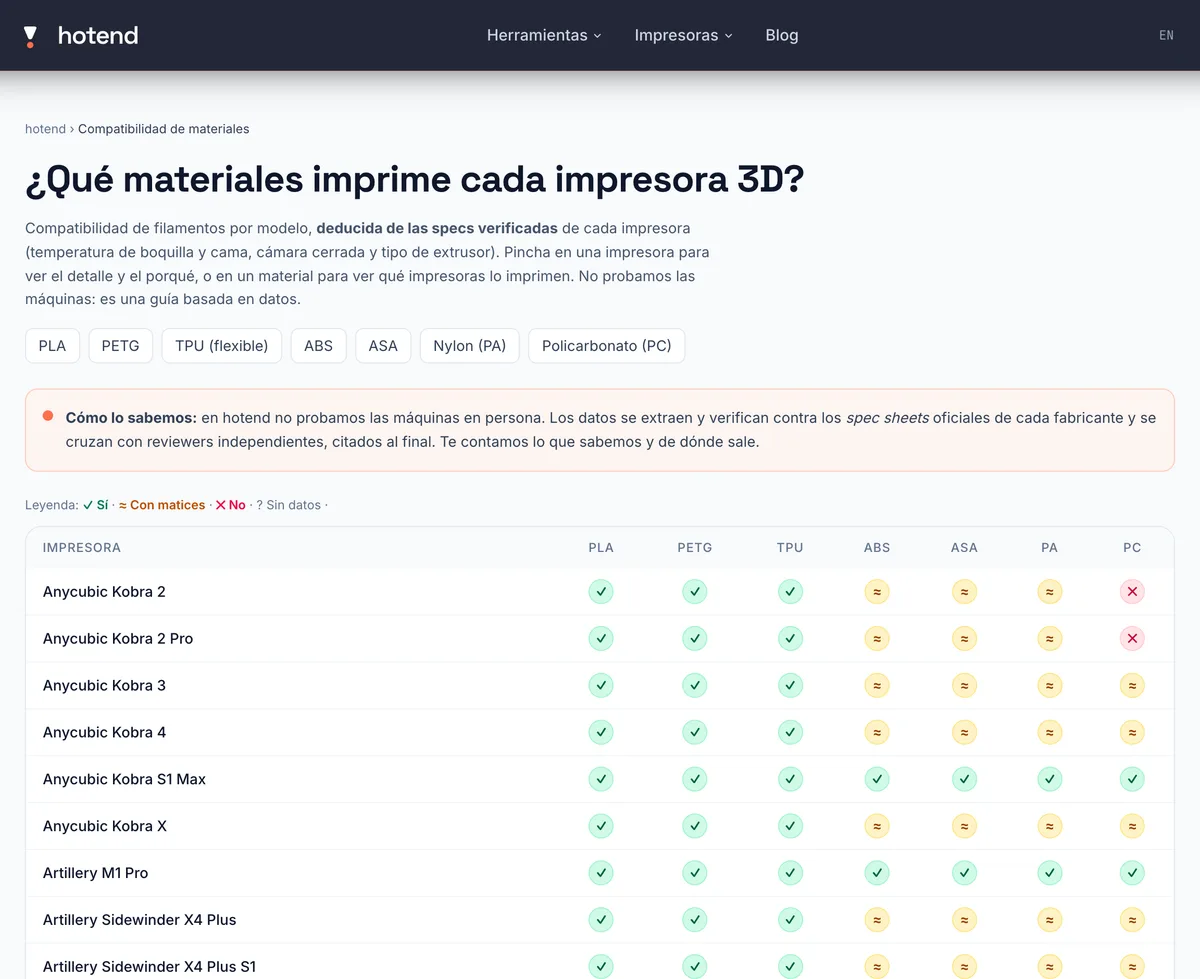Click Anycubic Kobra 4 PLA check icon
The width and height of the screenshot is (1200, 979).
tap(601, 733)
